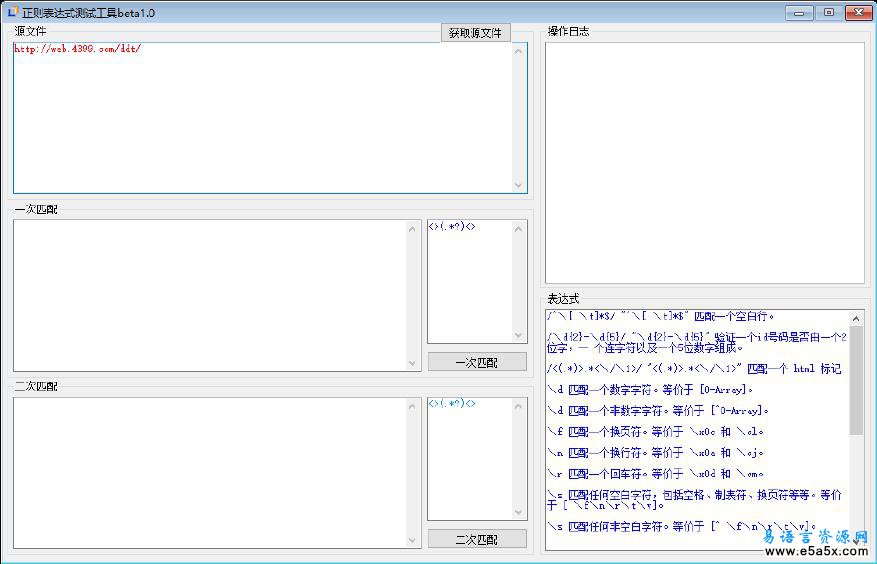Click the 二次匹配 regex pattern box
877x564 pixels.
point(477,459)
